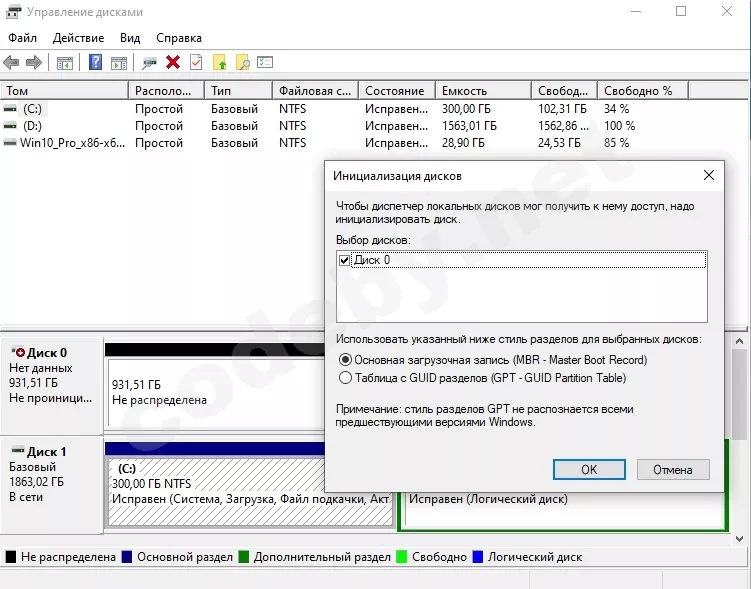Viewport: 751px width, 589px height.
Task: Click the Forward arrow toolbar icon
Action: [x=34, y=62]
